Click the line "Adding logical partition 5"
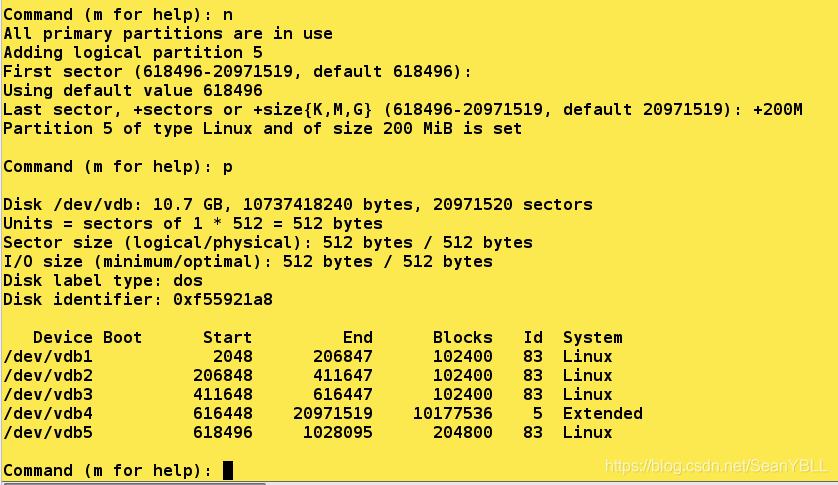The height and width of the screenshot is (485, 838). tap(133, 52)
